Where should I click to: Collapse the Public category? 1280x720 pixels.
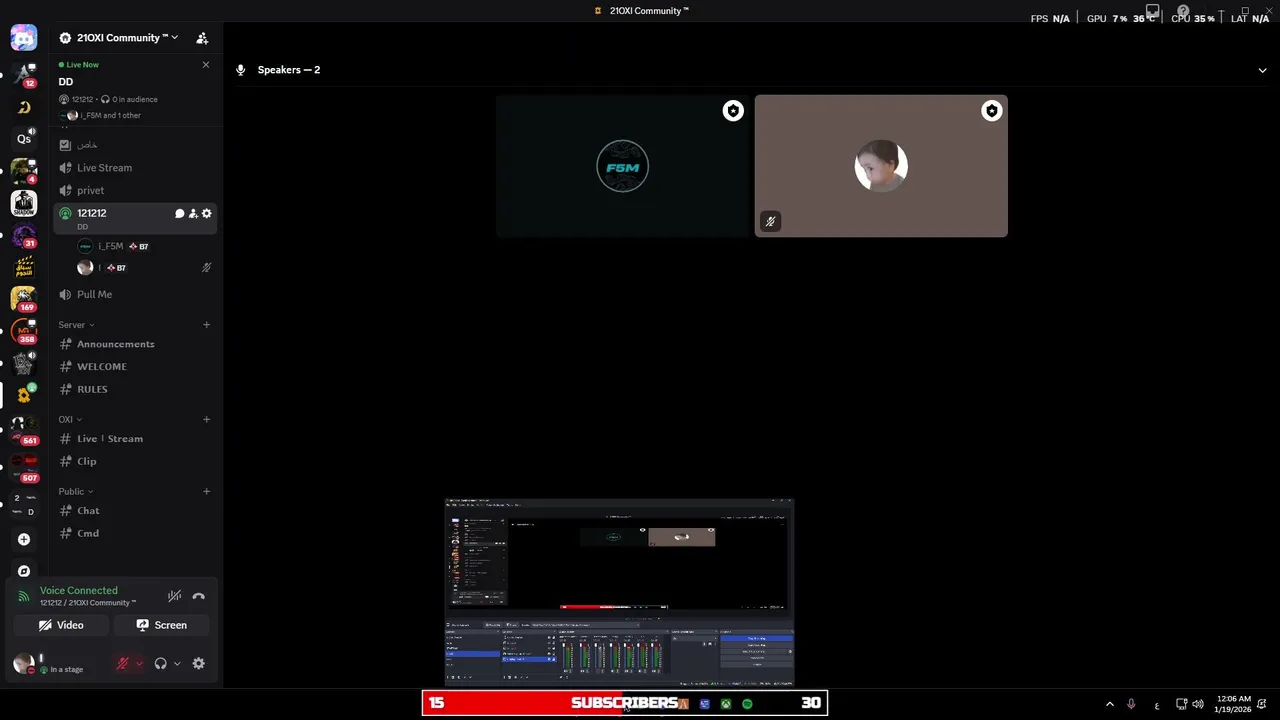coord(76,492)
